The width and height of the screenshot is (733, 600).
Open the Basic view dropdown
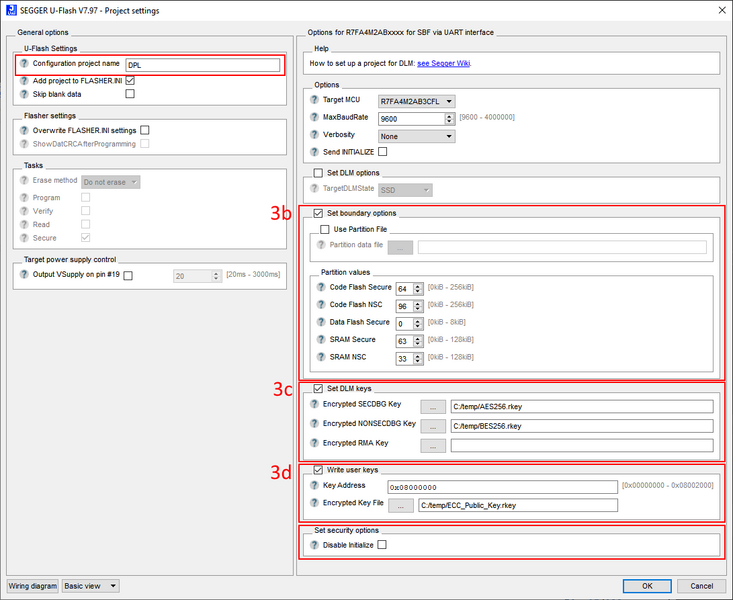(91, 586)
